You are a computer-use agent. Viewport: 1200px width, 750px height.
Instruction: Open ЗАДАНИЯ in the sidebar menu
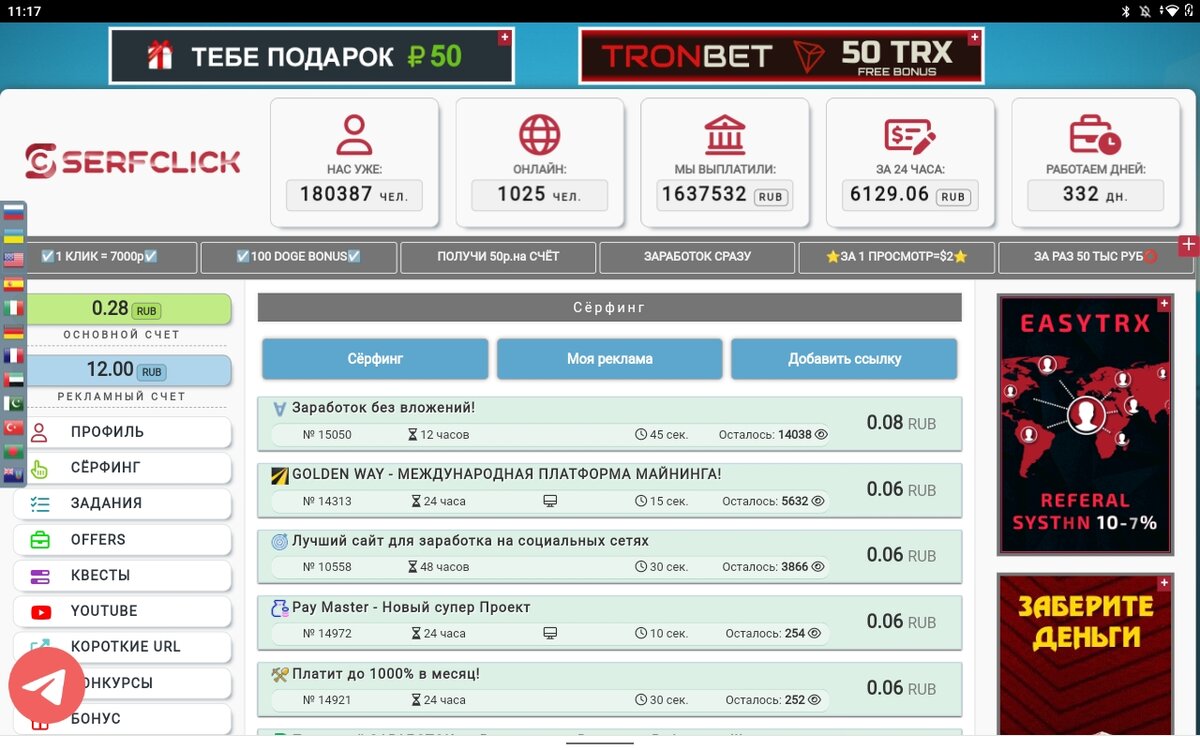(122, 504)
